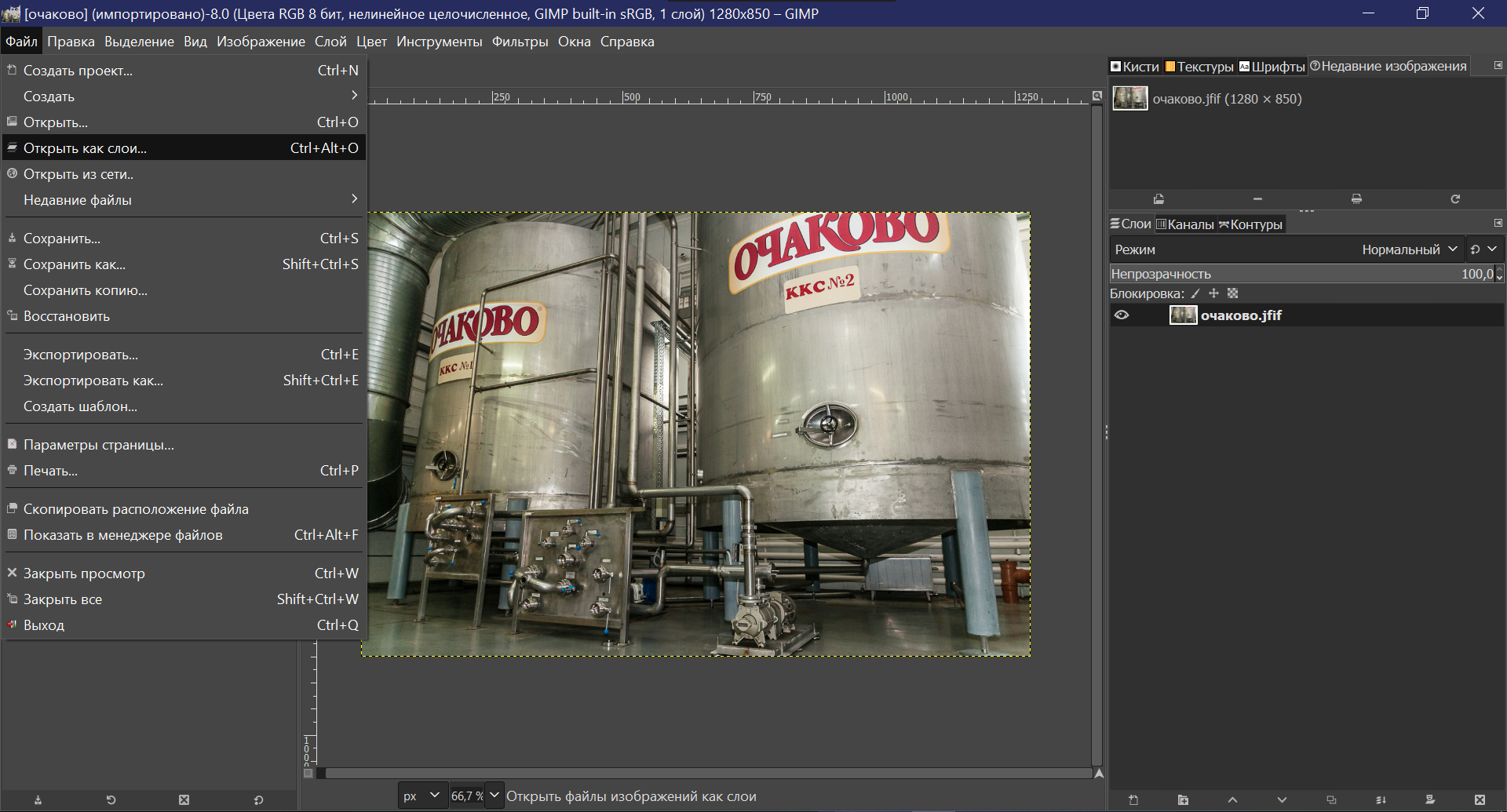
Task: Open the layer mode group switch dropdown
Action: pyautogui.click(x=1483, y=249)
